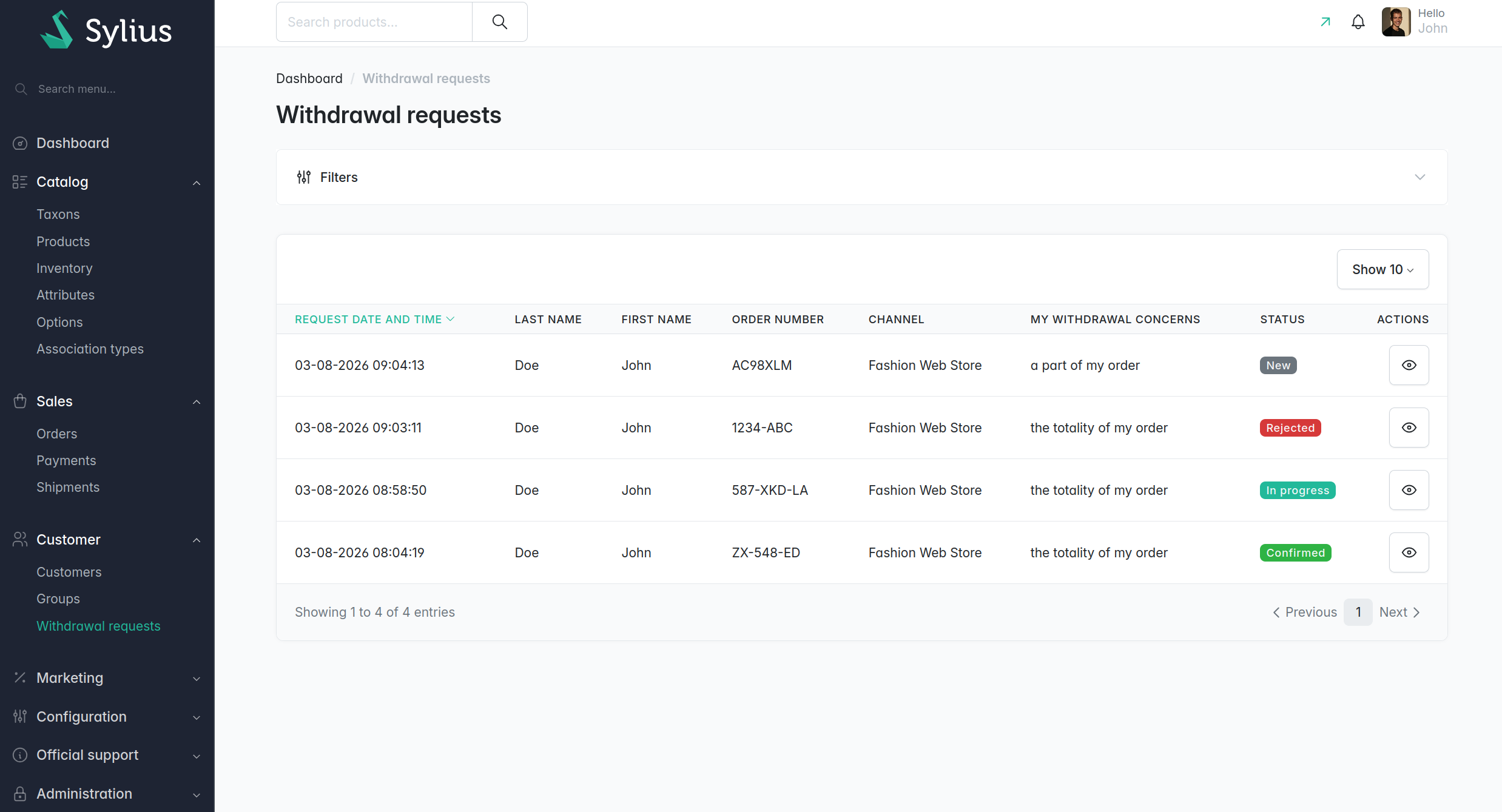Viewport: 1502px width, 812px height.
Task: Click the Dashboard gauge icon in sidebar
Action: tap(20, 143)
